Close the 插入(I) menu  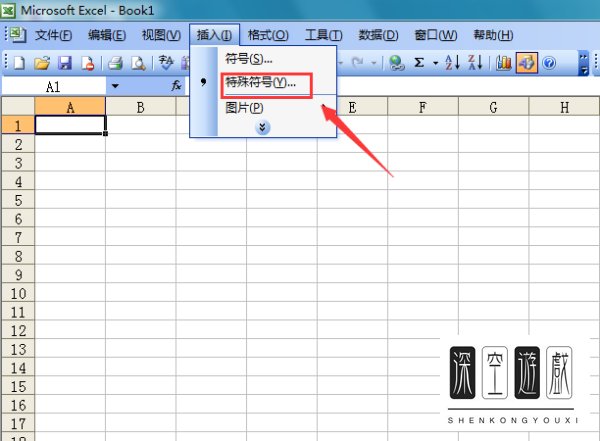tap(214, 35)
